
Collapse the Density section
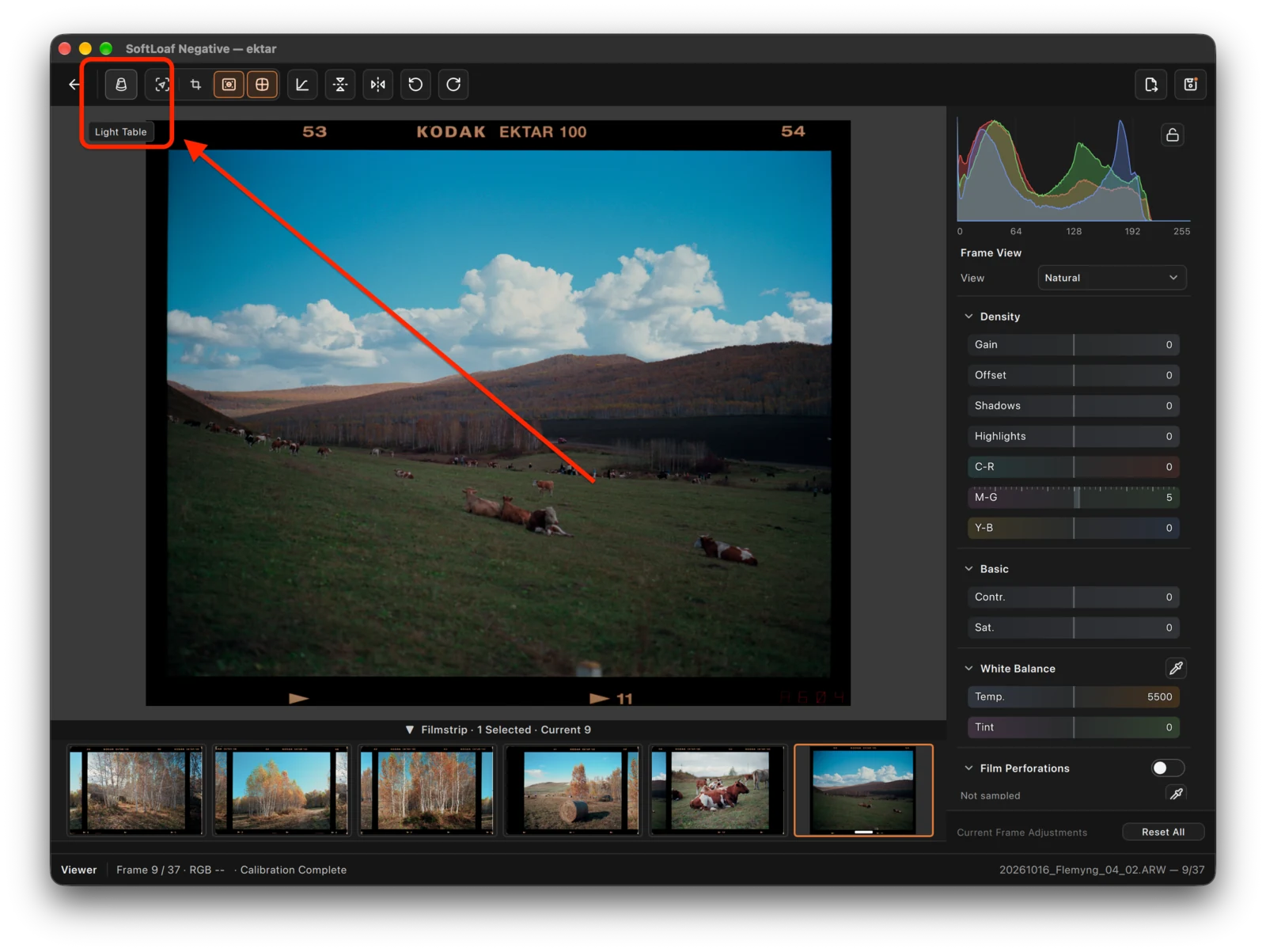pos(968,317)
